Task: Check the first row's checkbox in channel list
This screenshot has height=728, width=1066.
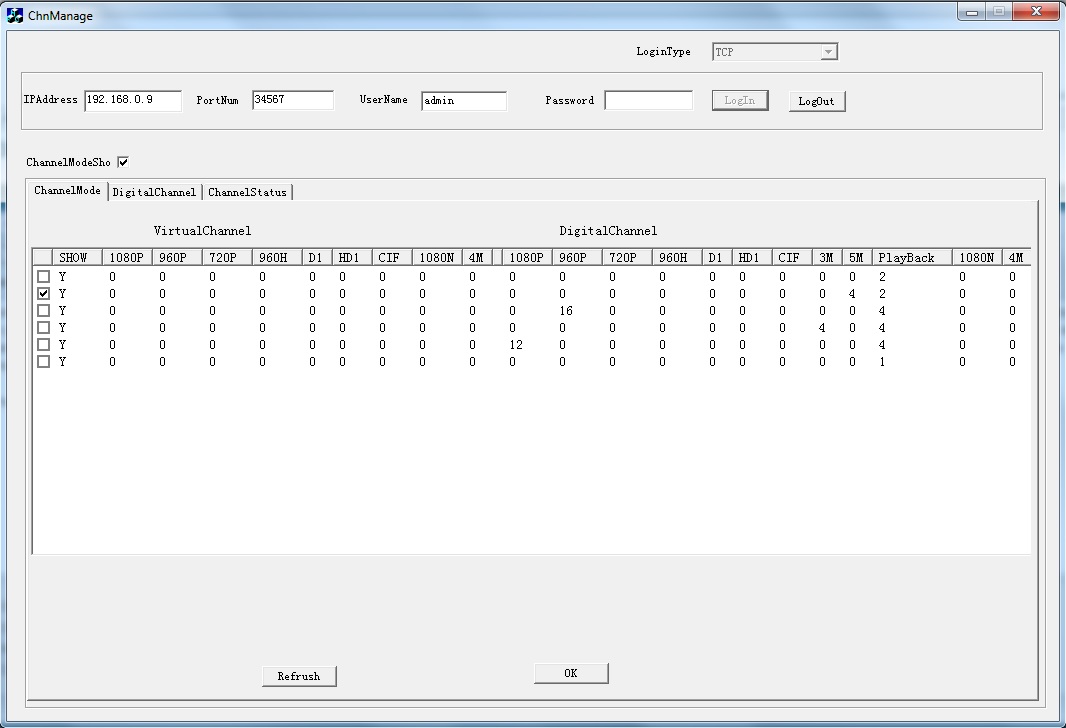Action: point(43,277)
